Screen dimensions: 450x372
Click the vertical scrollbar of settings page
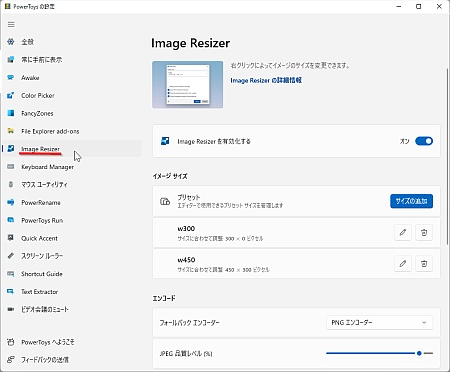pos(447,157)
